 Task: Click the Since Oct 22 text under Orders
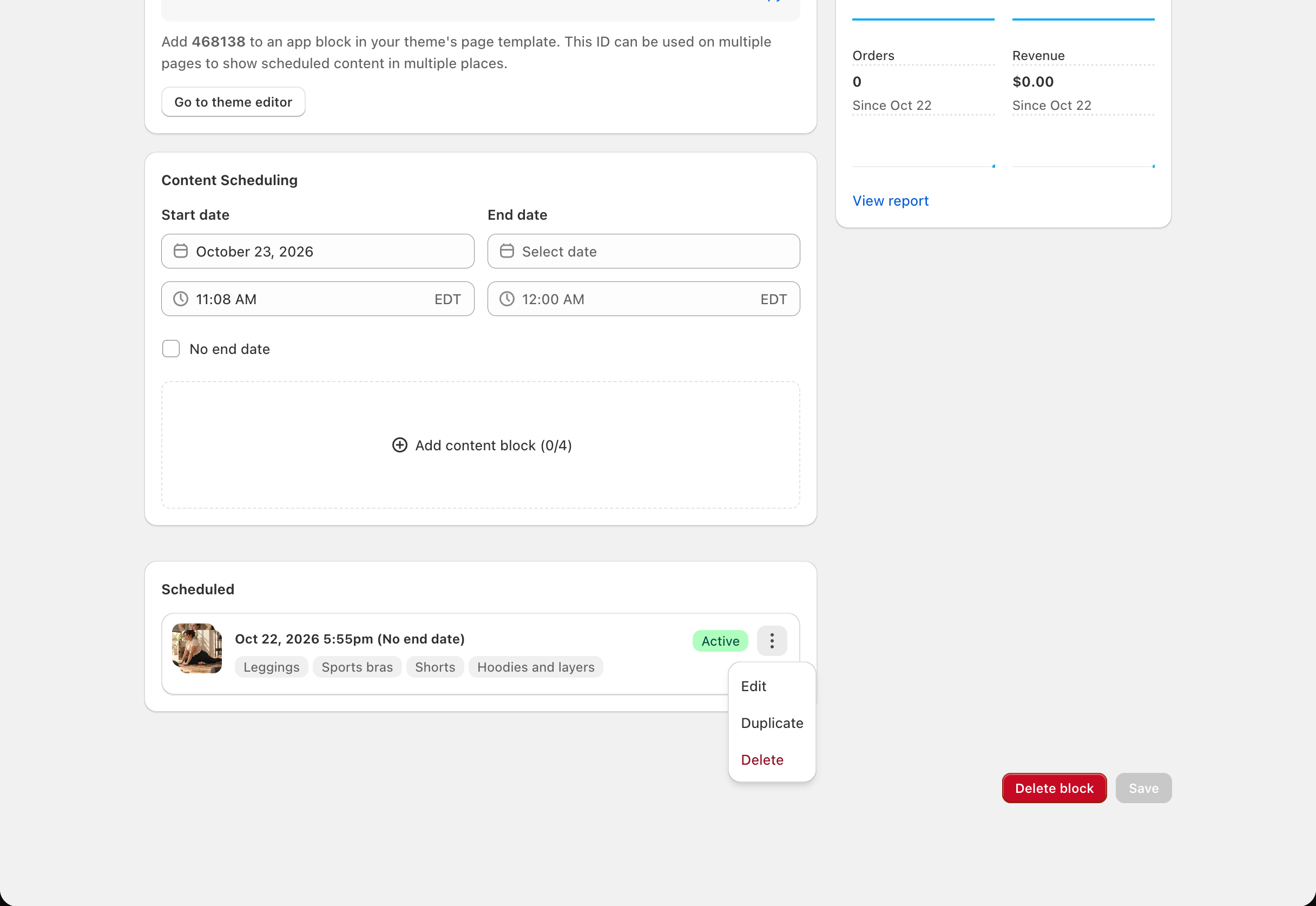pyautogui.click(x=892, y=106)
